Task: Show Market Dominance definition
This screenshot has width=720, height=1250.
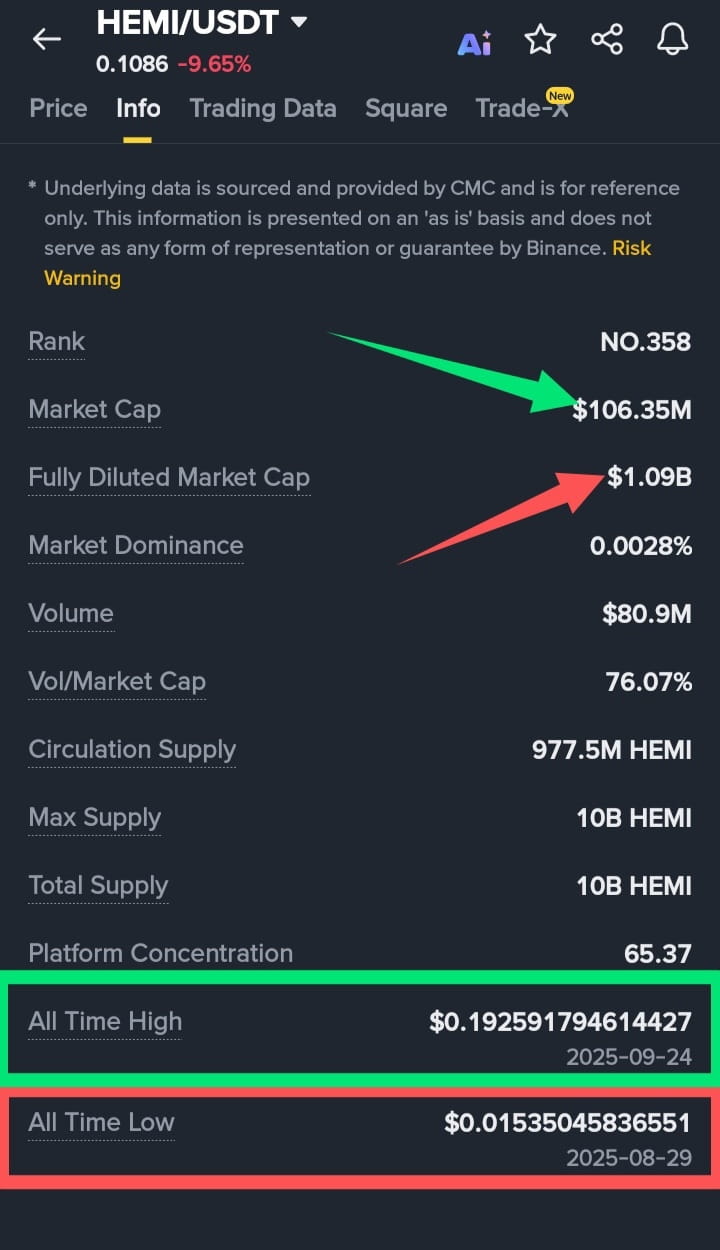Action: tap(136, 546)
